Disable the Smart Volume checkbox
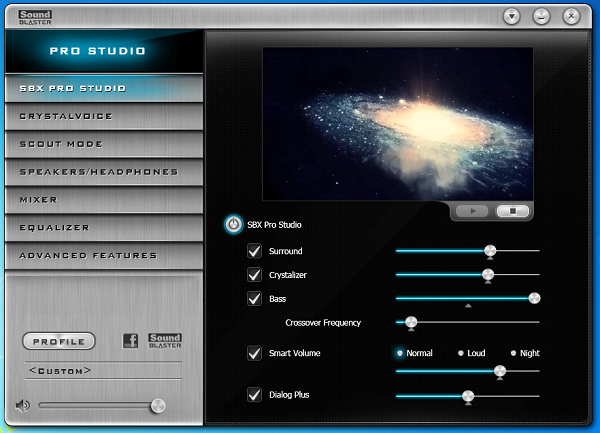The width and height of the screenshot is (600, 433). click(254, 353)
